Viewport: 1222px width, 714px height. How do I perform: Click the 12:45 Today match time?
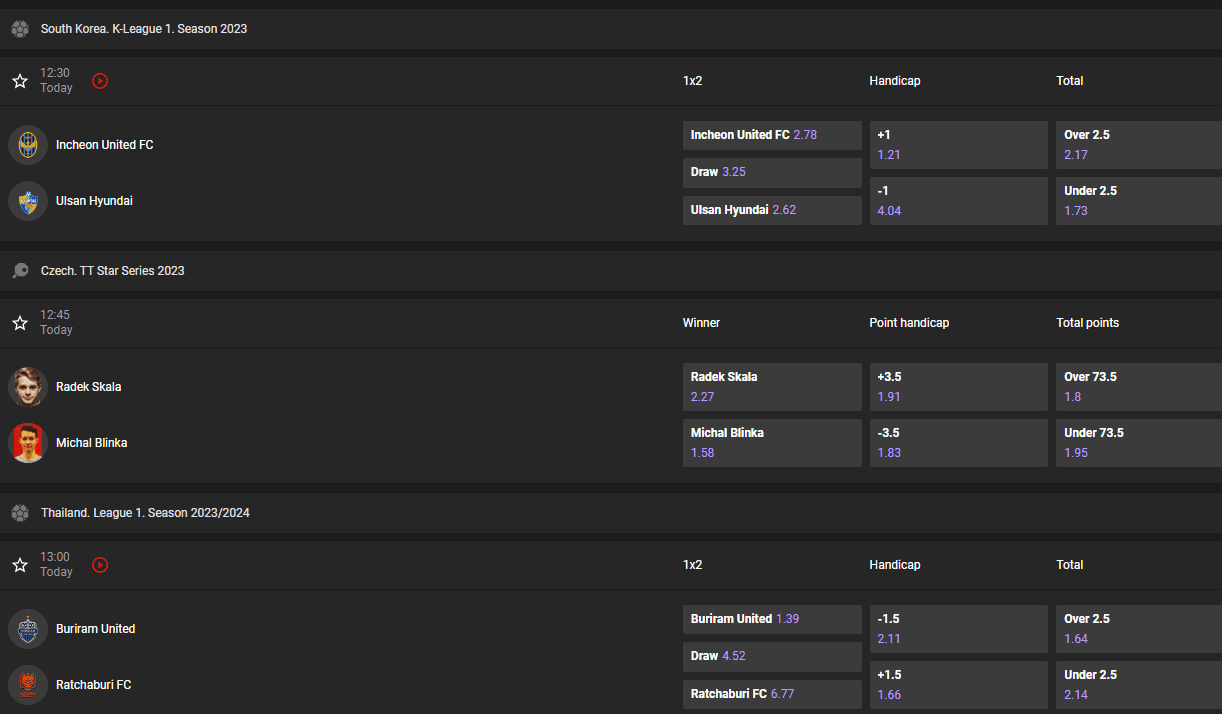56,323
